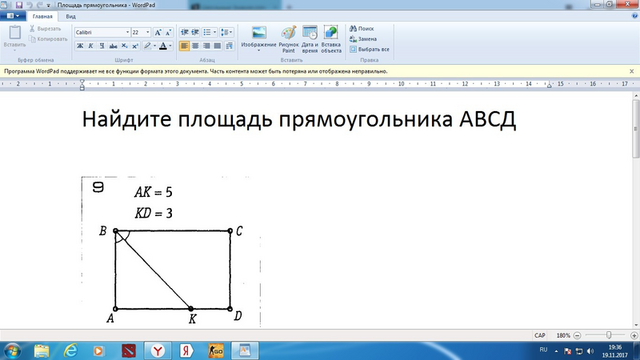Click the decrease indent icon
This screenshot has height=360, width=640.
(184, 32)
